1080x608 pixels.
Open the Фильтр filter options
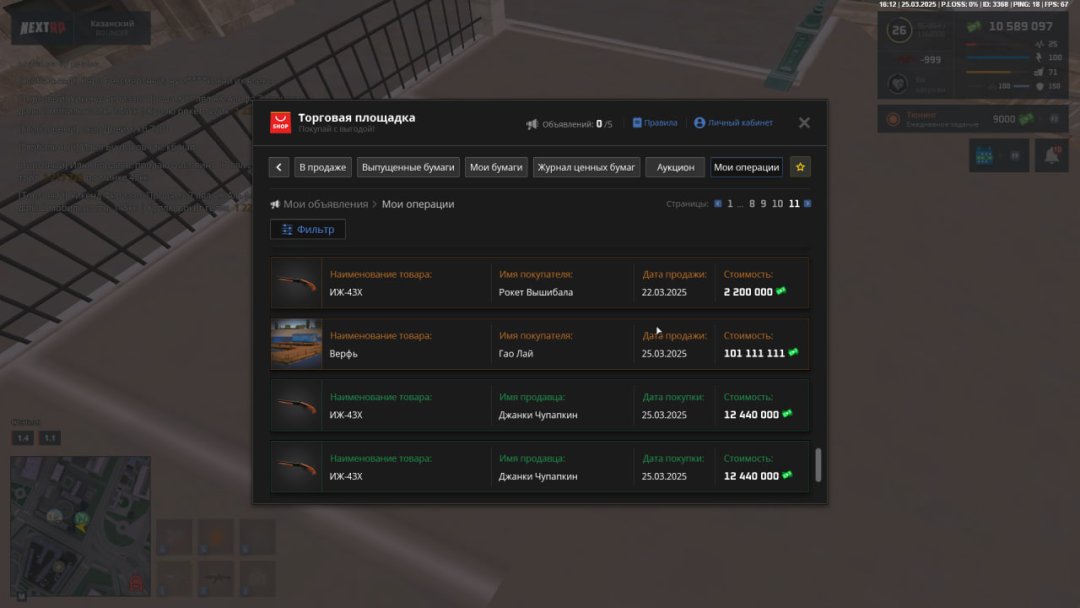point(308,229)
